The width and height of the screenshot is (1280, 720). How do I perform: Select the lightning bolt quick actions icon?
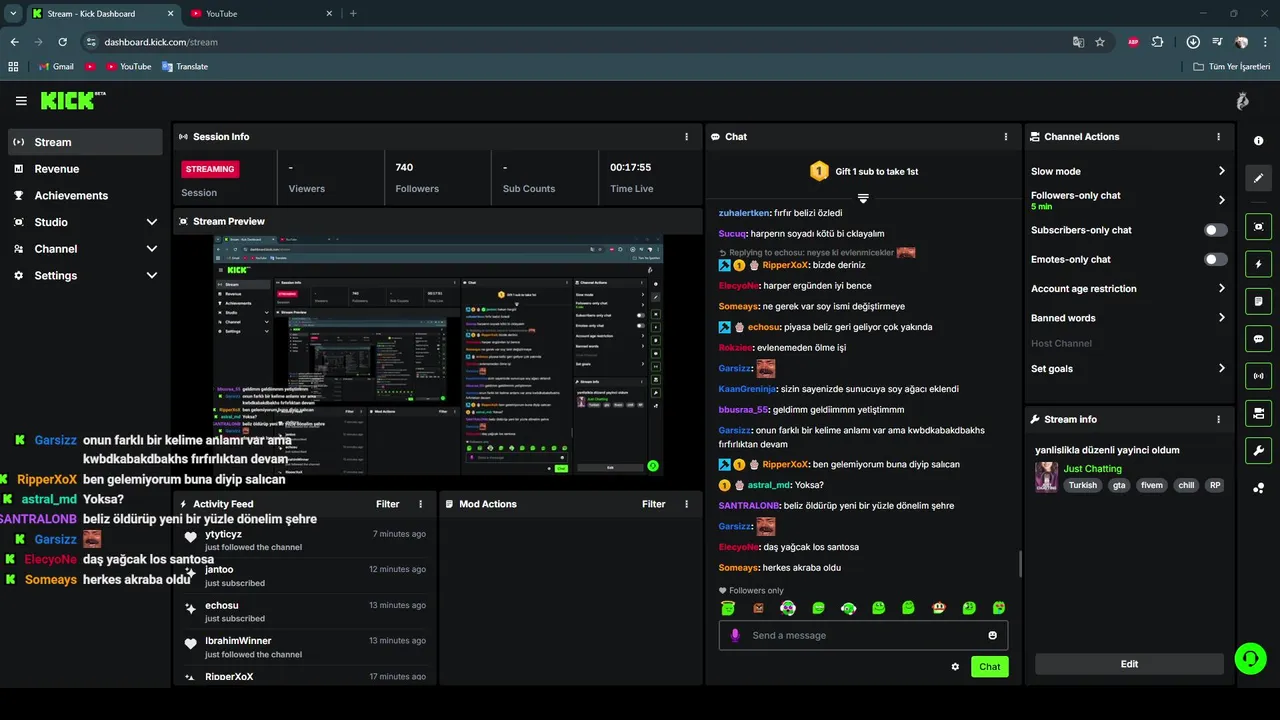coord(1258,264)
